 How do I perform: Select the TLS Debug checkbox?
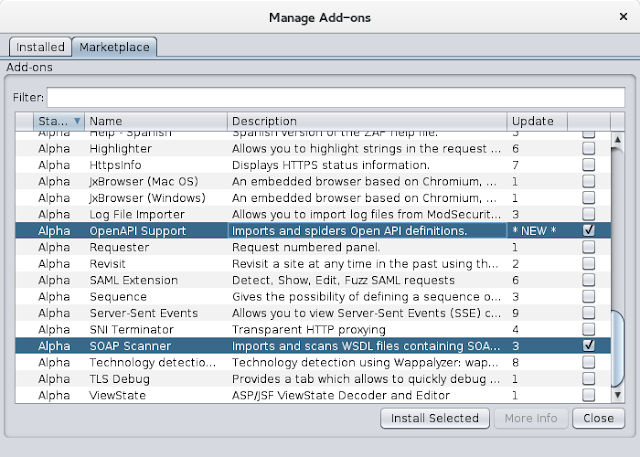[x=589, y=379]
